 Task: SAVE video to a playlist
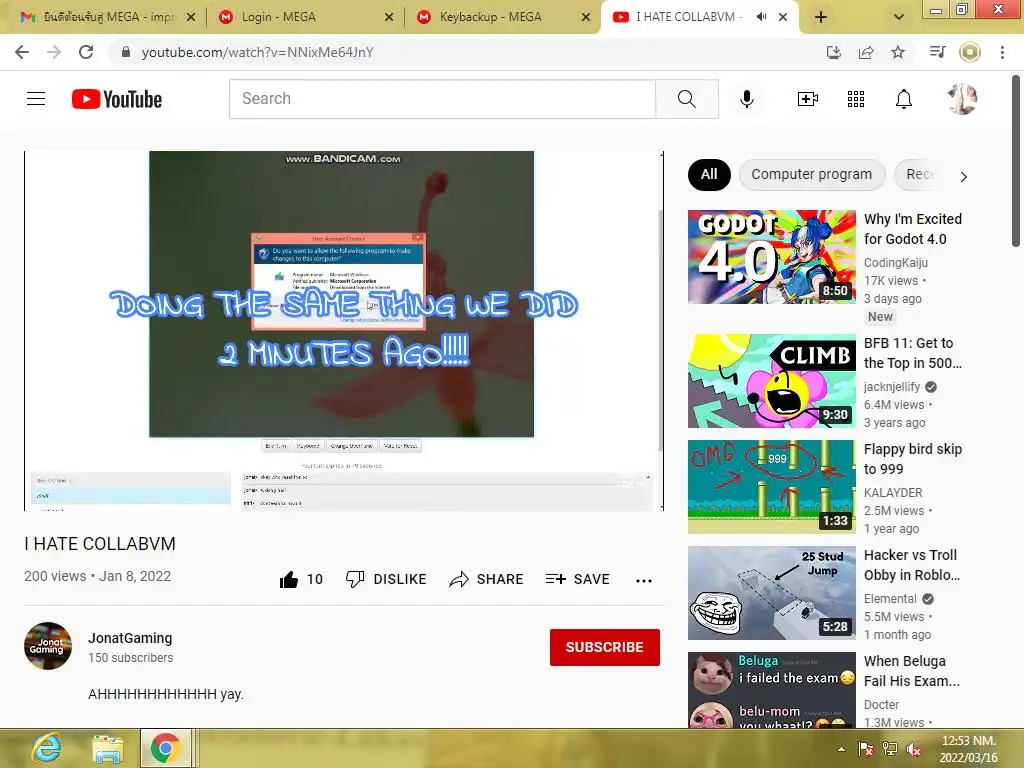coord(578,579)
